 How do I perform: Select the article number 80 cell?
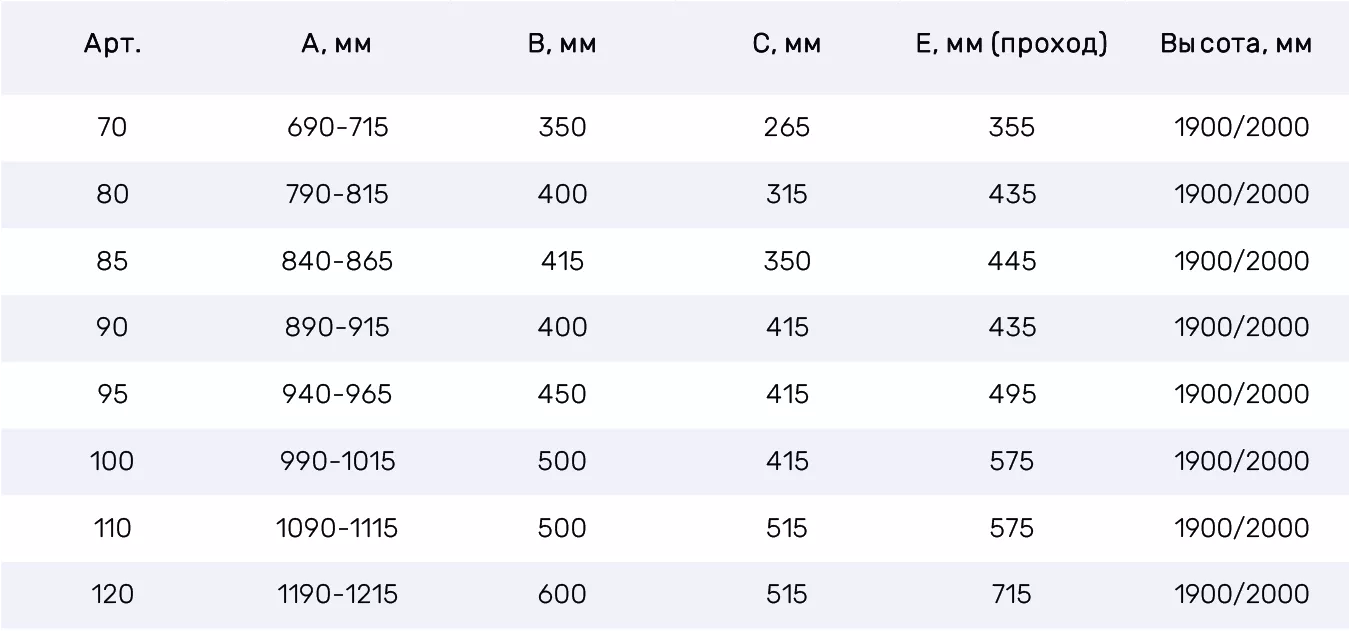pos(113,194)
